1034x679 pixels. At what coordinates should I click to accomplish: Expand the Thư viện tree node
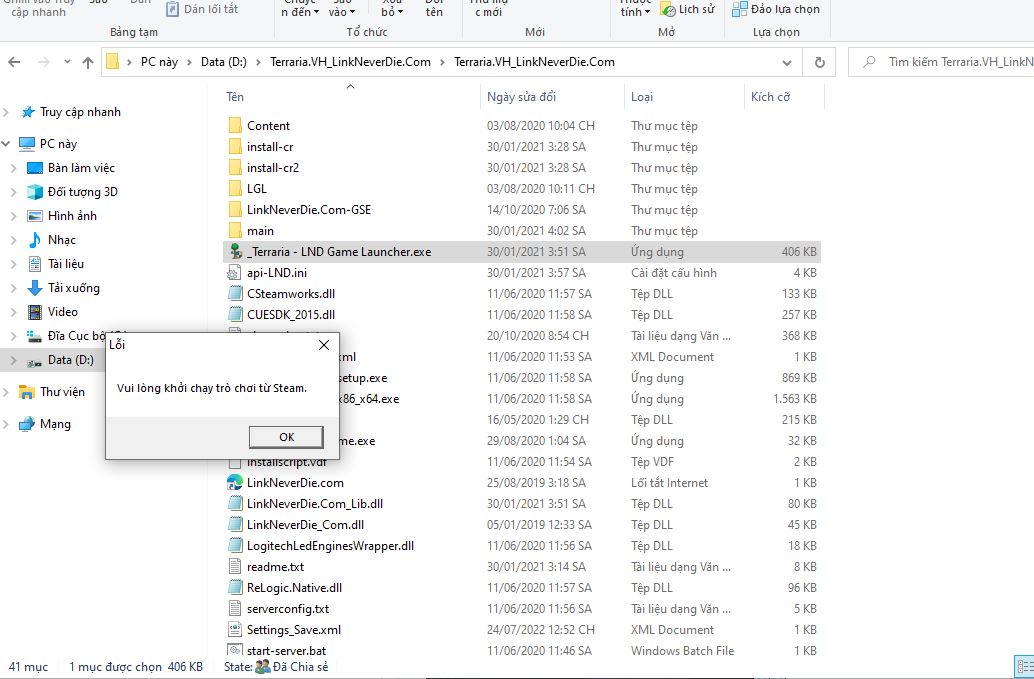[8, 392]
